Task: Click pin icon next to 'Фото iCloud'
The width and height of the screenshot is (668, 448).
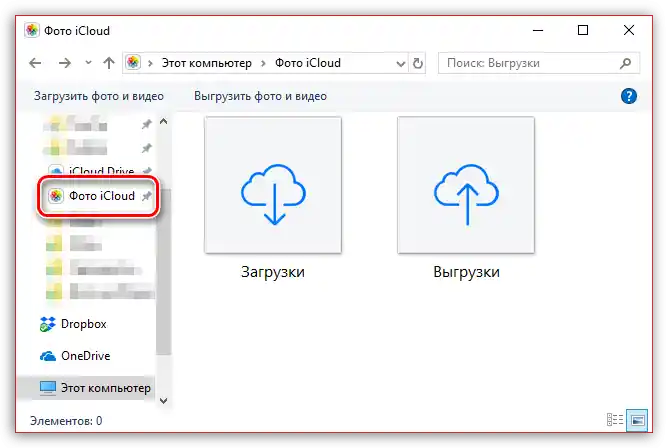Action: coord(147,196)
